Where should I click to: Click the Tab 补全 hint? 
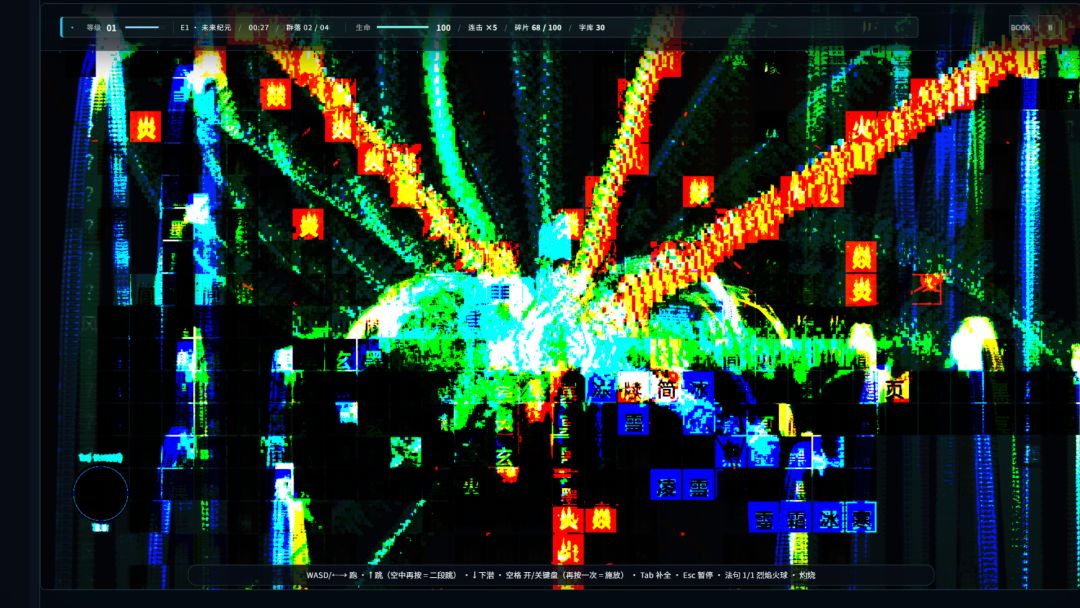coord(656,575)
